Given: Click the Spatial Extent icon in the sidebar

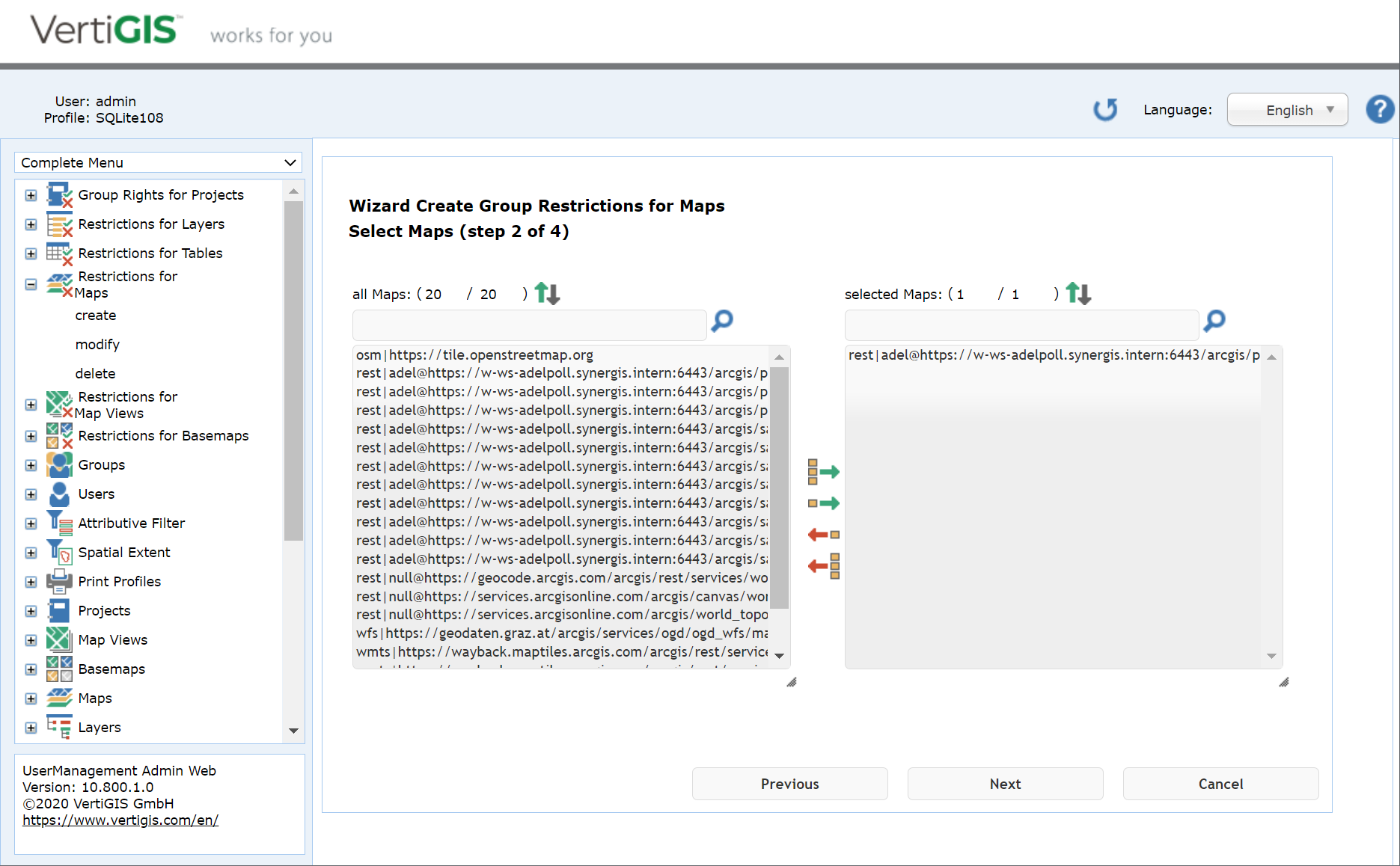Looking at the screenshot, I should click(59, 552).
